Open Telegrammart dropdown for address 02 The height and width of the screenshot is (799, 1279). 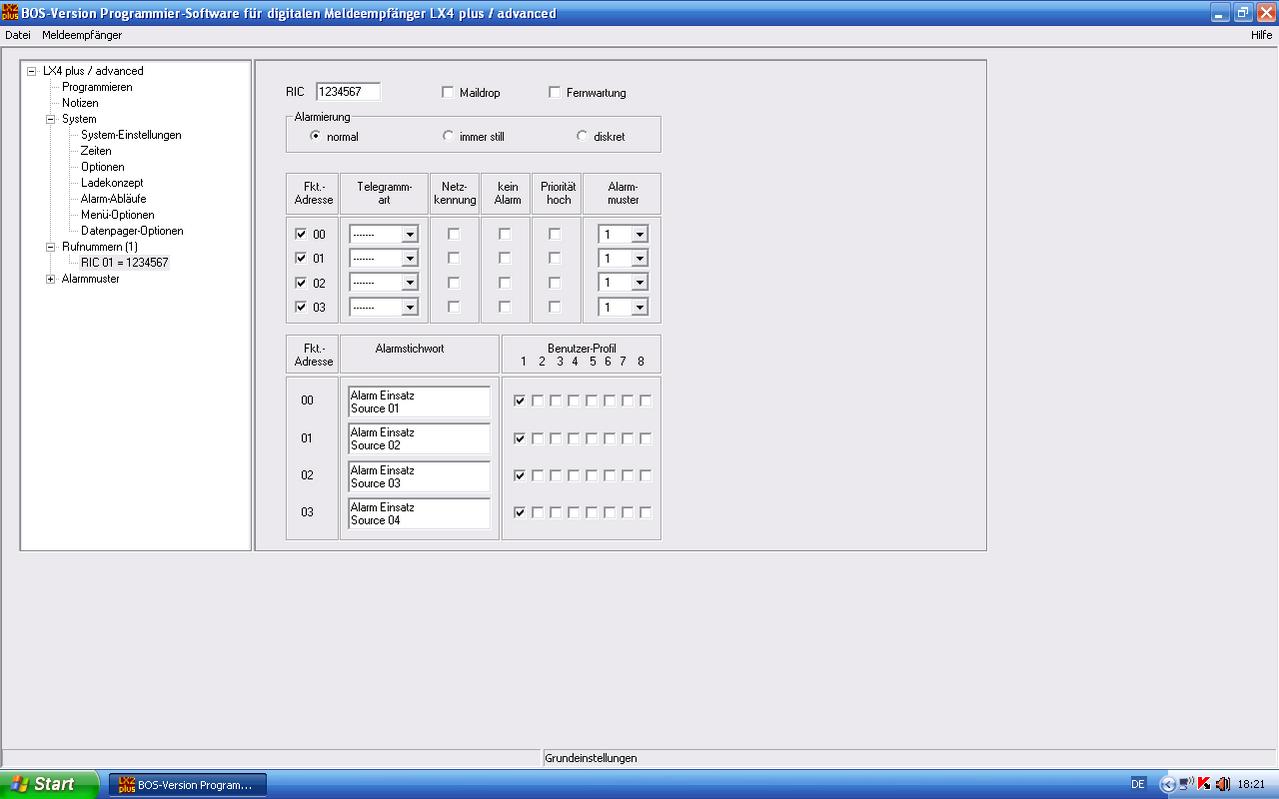coord(409,283)
